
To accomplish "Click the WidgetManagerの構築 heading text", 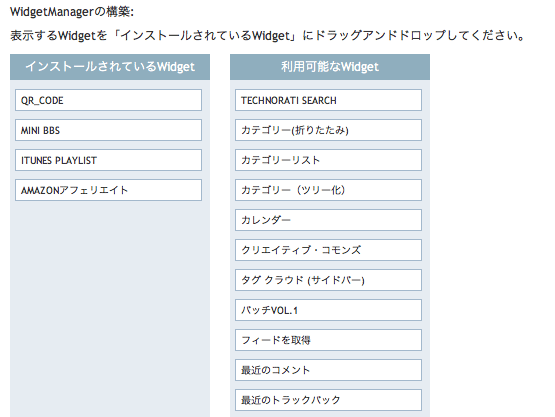I will coord(72,12).
